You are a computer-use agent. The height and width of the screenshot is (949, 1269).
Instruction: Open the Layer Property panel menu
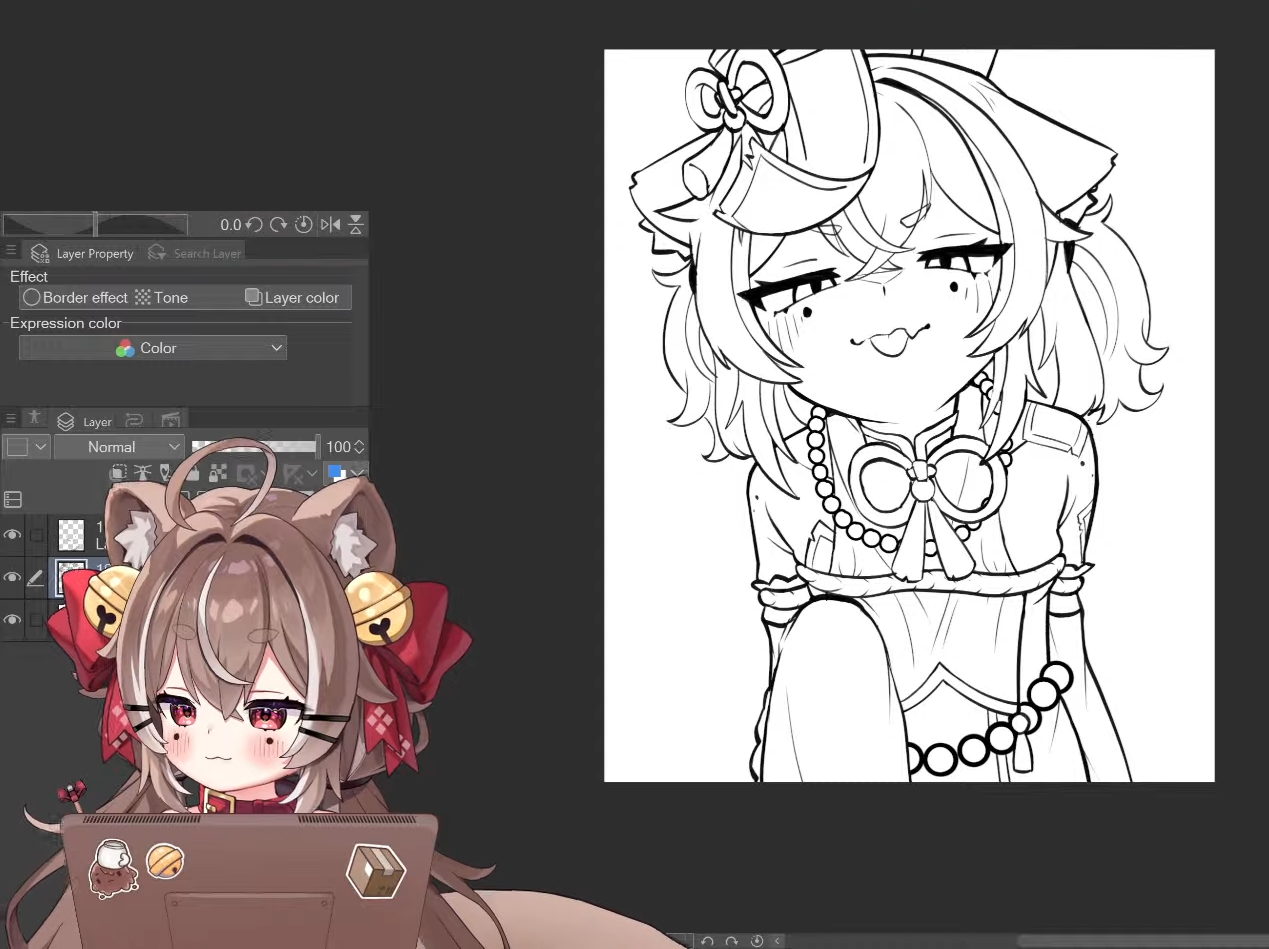coord(11,252)
